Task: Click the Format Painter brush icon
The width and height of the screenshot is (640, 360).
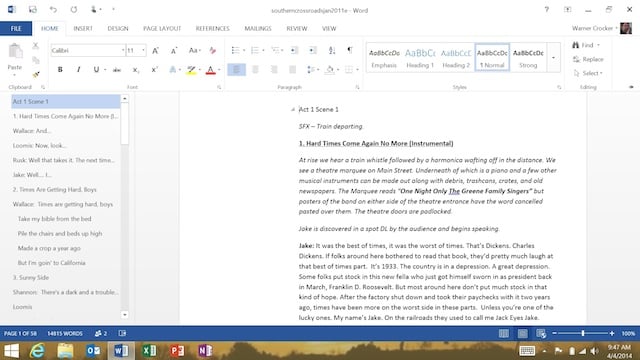Action: [x=36, y=74]
